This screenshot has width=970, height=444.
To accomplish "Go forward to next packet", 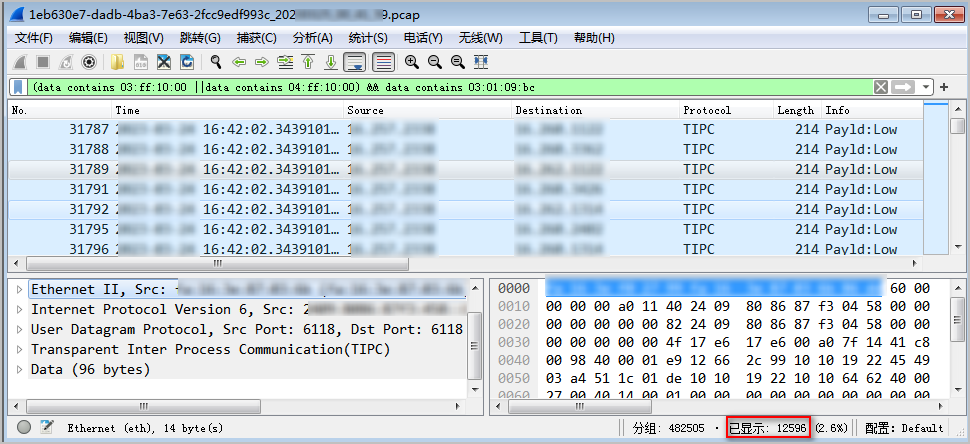I will (262, 62).
